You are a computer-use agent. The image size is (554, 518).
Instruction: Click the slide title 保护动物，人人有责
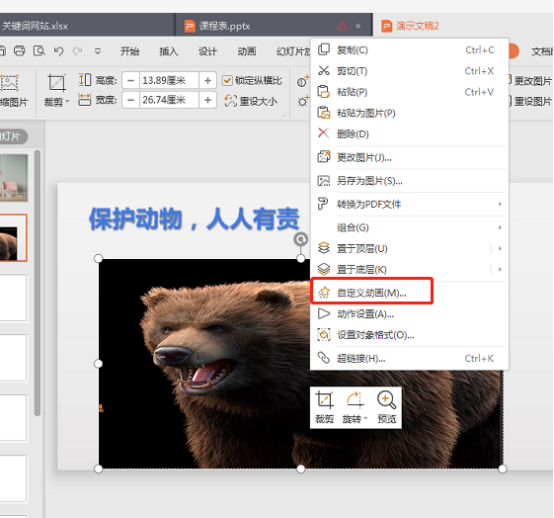pos(194,219)
